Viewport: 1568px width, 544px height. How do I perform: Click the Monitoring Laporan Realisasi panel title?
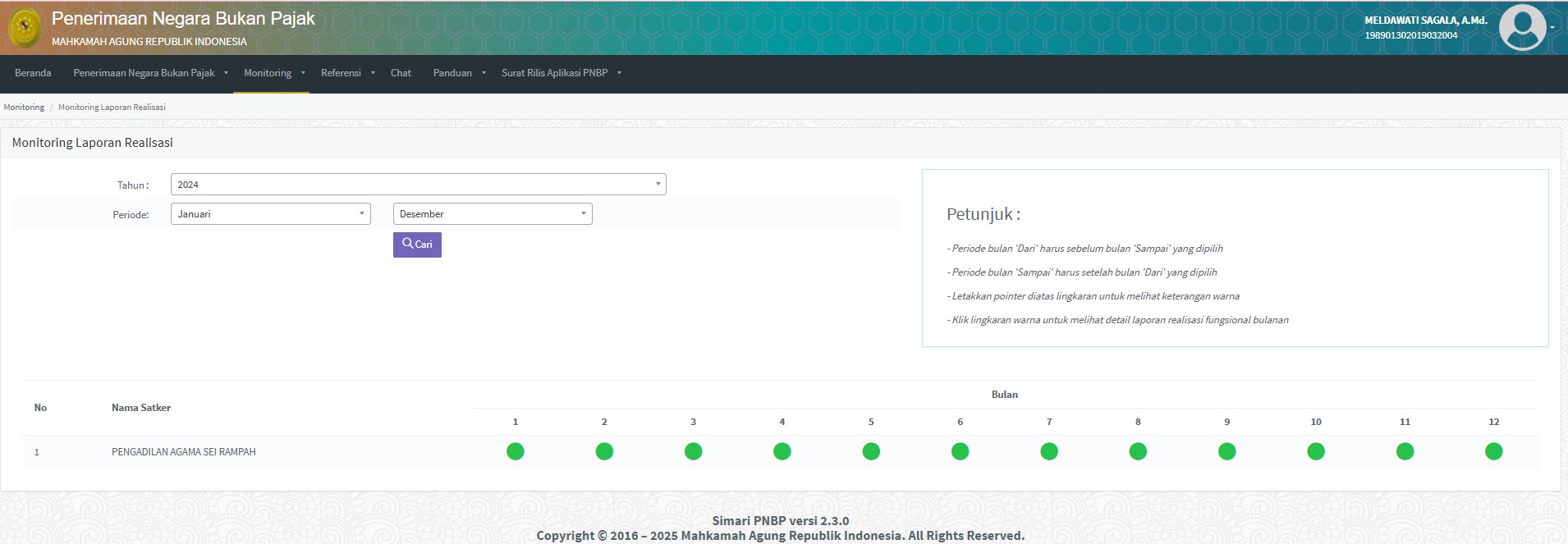93,143
